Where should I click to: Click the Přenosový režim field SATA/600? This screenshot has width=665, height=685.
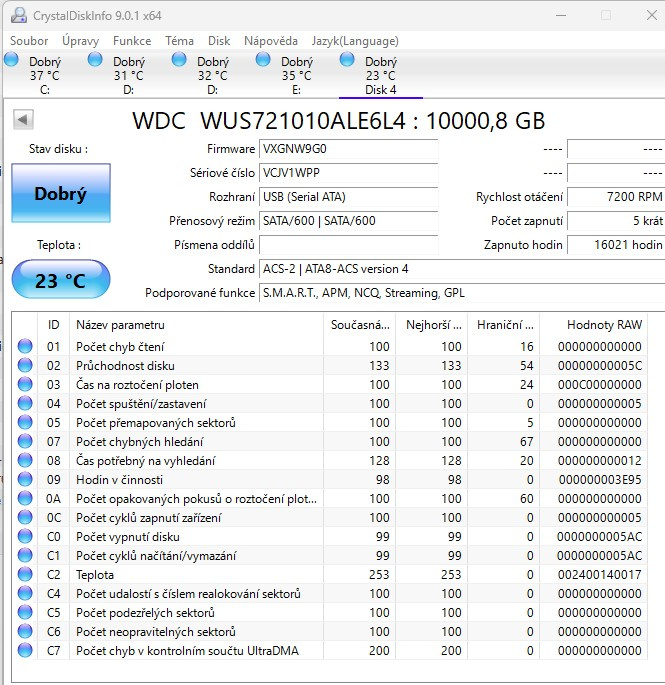pyautogui.click(x=348, y=221)
